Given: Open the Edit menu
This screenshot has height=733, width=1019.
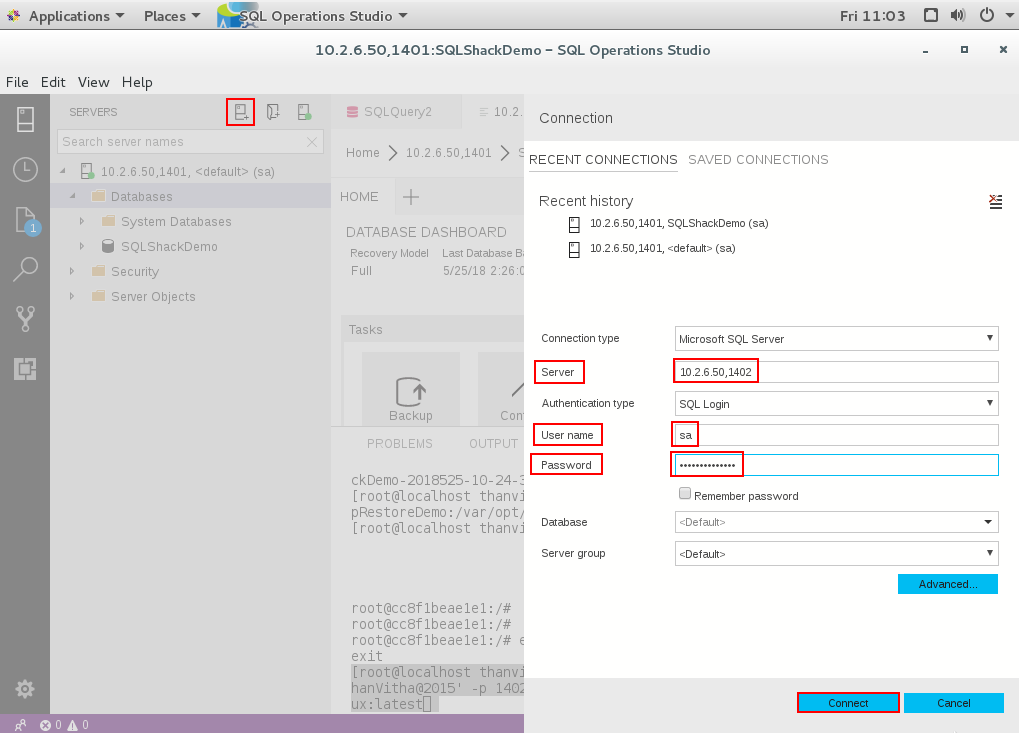Looking at the screenshot, I should pos(53,83).
